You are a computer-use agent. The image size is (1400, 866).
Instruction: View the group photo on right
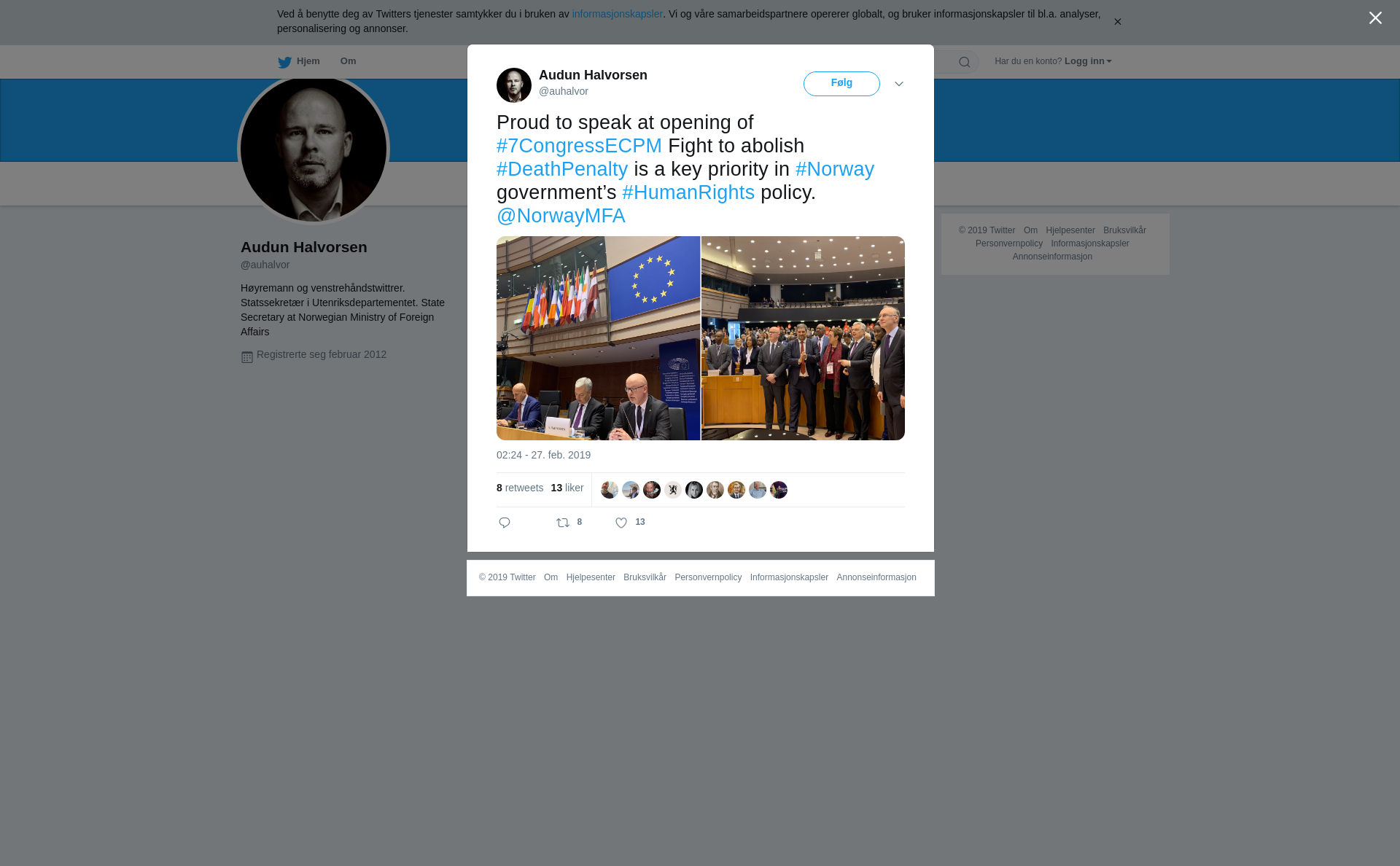click(x=803, y=338)
